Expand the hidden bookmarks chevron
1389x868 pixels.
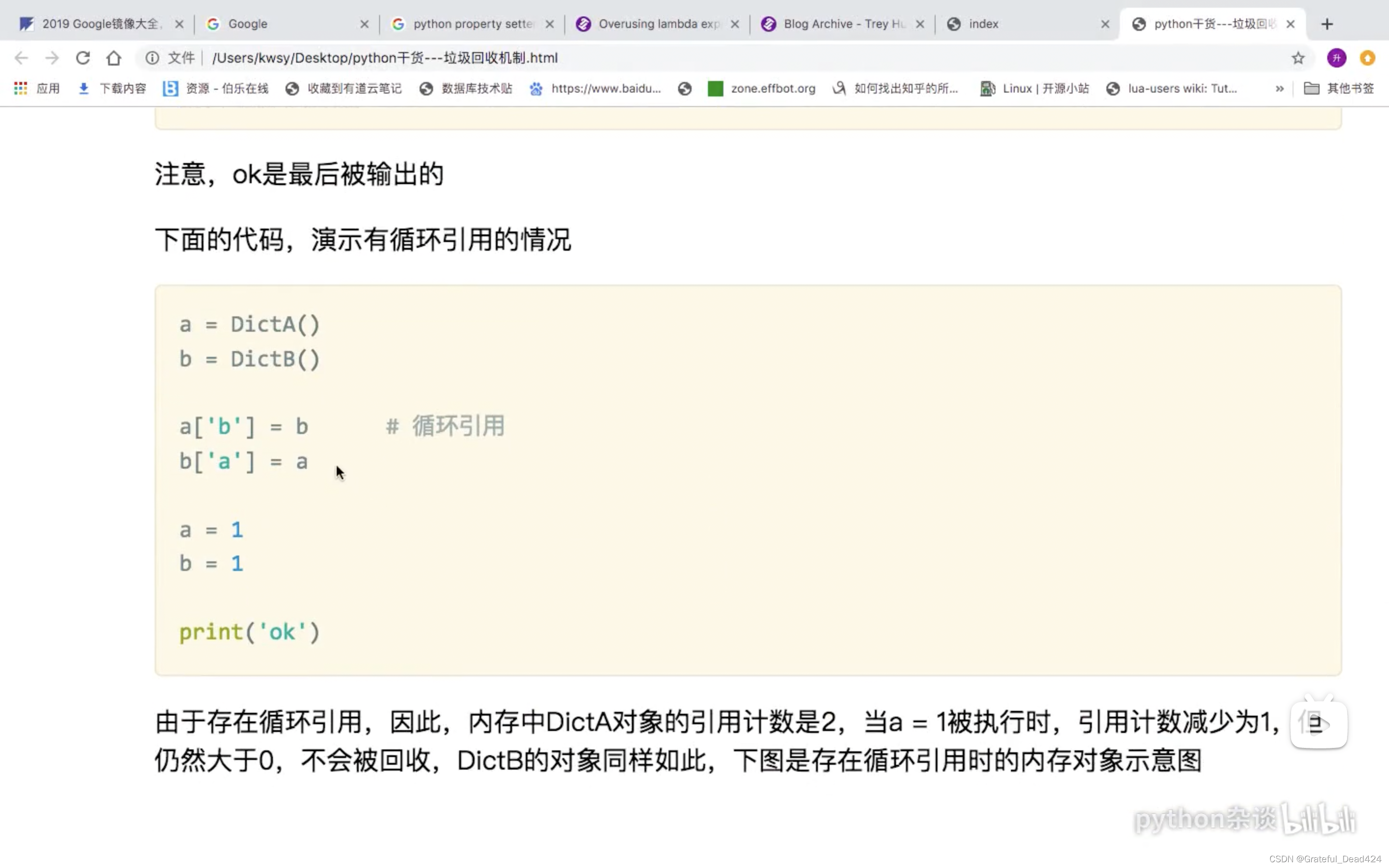coord(1280,88)
